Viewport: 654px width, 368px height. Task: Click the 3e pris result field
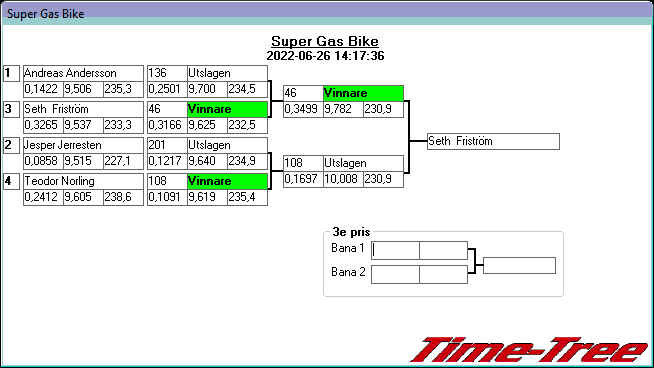519,265
